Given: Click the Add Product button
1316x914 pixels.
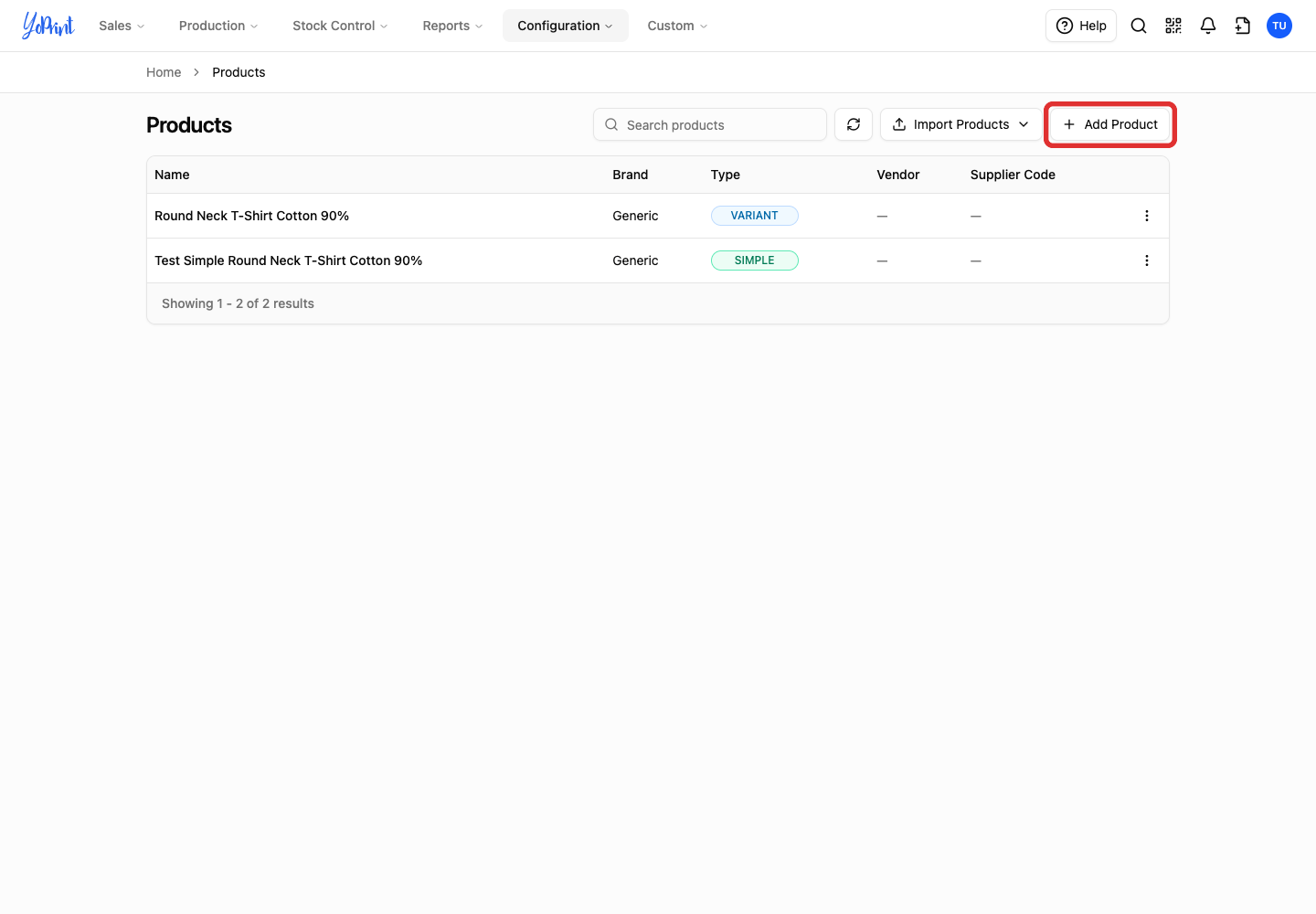Looking at the screenshot, I should 1110,124.
